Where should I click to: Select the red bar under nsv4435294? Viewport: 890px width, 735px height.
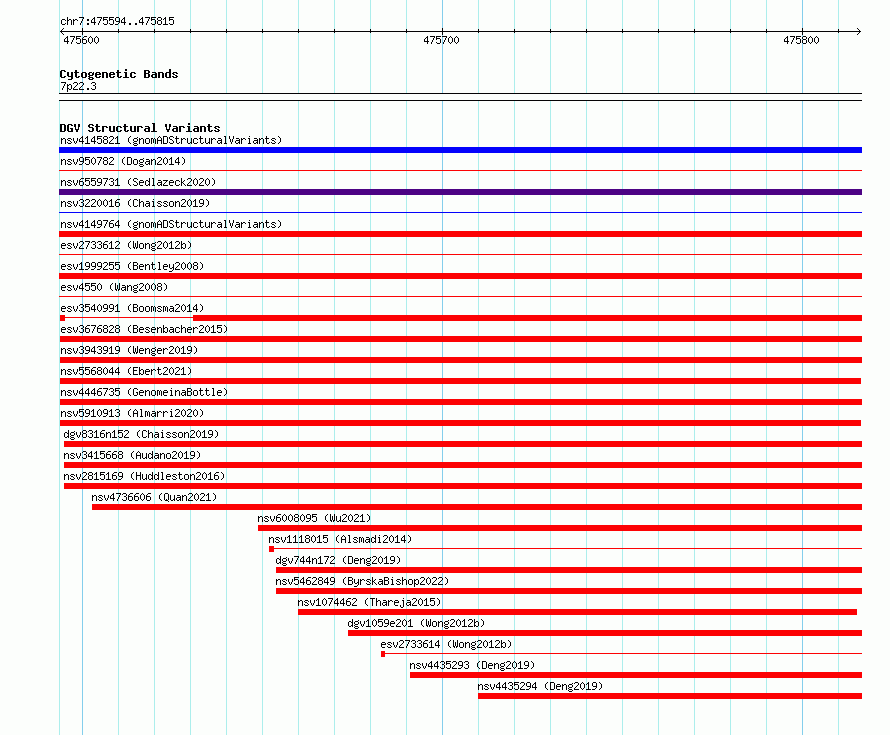[x=670, y=696]
